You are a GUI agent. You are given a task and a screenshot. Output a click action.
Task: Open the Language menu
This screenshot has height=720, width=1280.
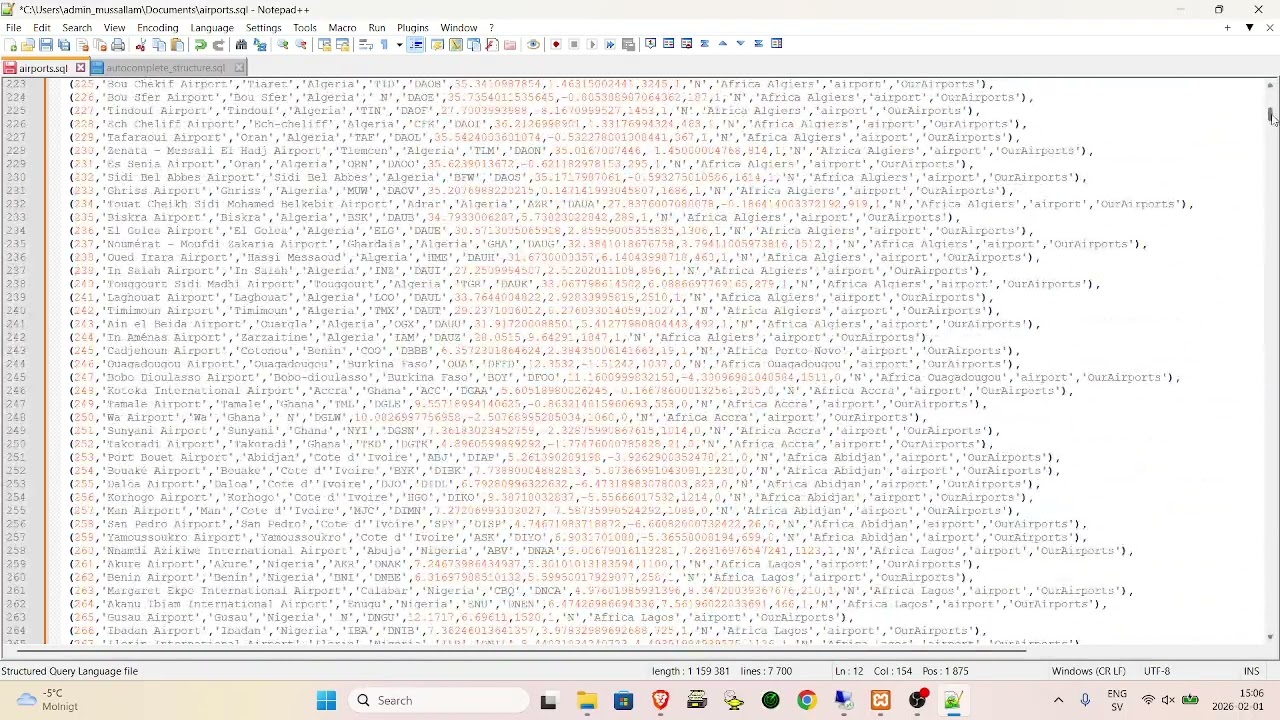click(x=212, y=28)
